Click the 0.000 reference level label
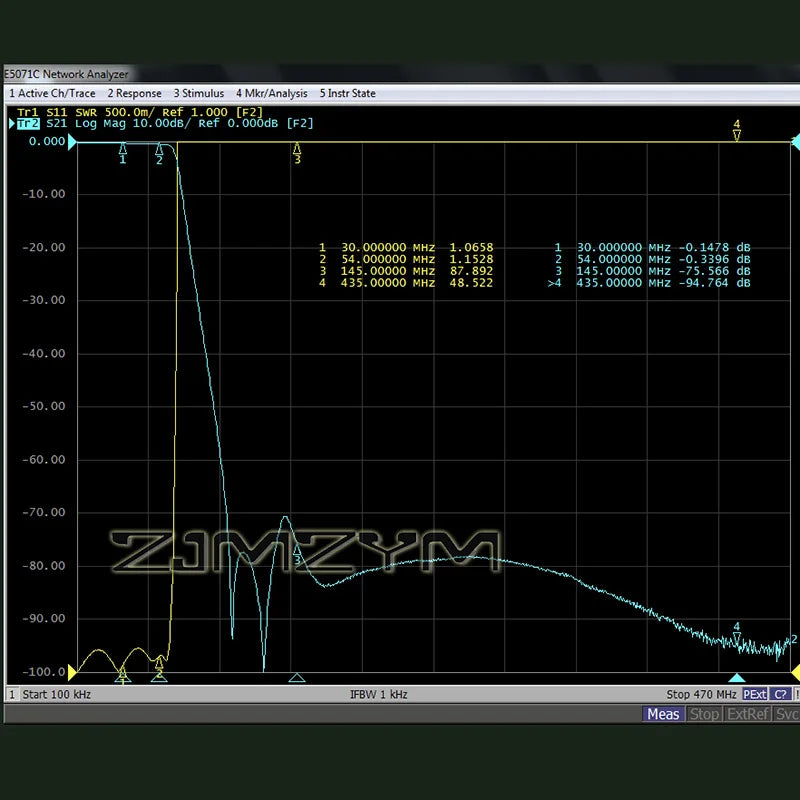The height and width of the screenshot is (800, 800). pos(47,141)
